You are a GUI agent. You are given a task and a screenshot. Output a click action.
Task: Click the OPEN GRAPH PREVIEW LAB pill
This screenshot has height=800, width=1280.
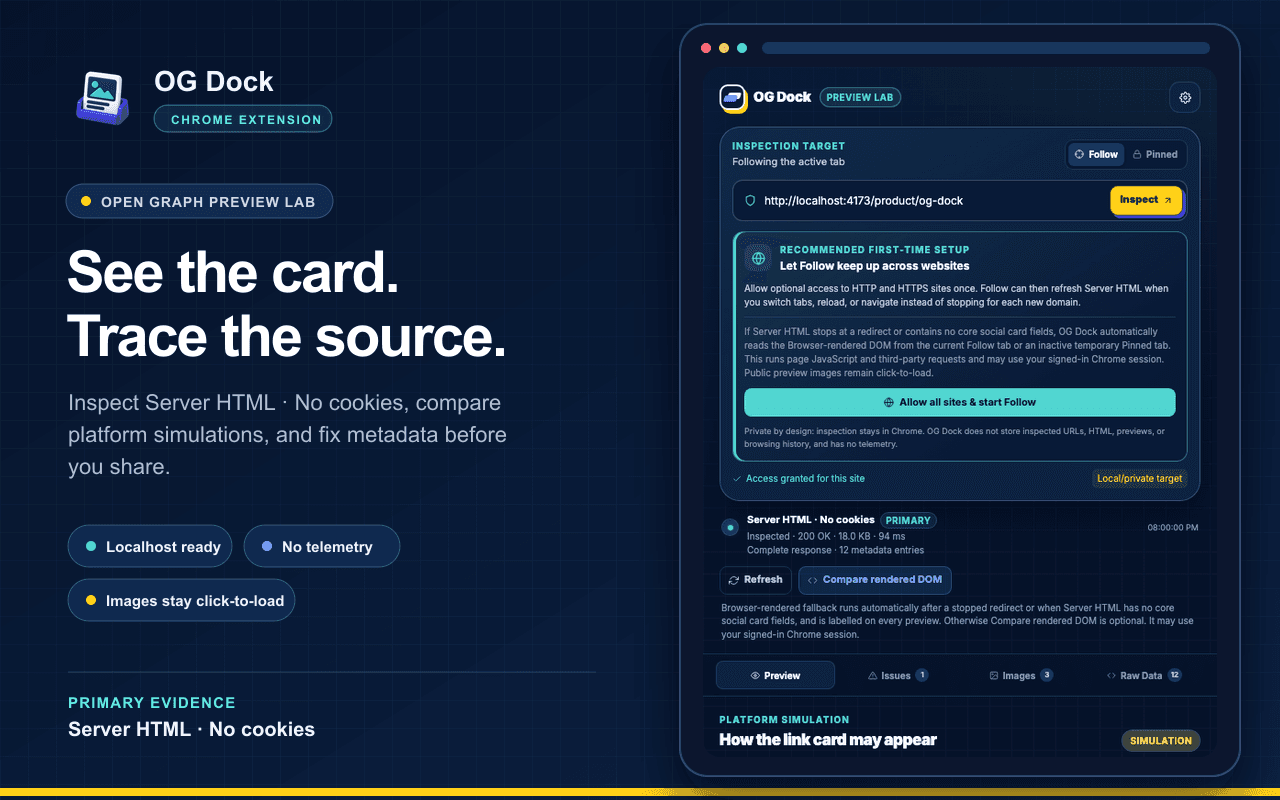click(199, 202)
